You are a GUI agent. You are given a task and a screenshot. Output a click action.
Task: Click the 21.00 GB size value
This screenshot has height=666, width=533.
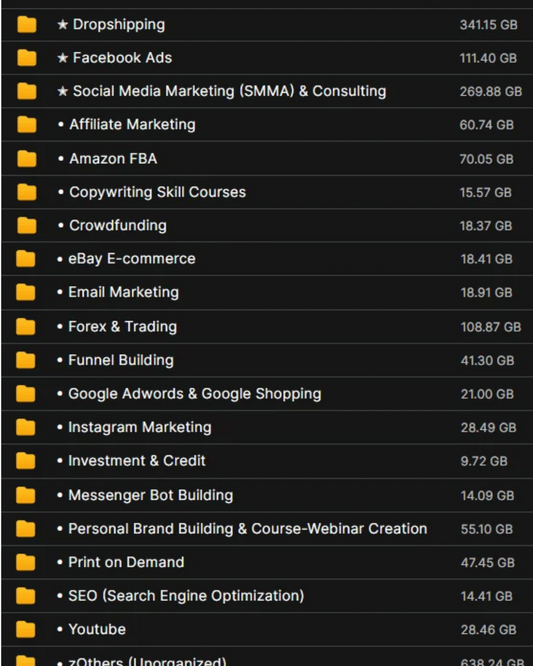[488, 394]
